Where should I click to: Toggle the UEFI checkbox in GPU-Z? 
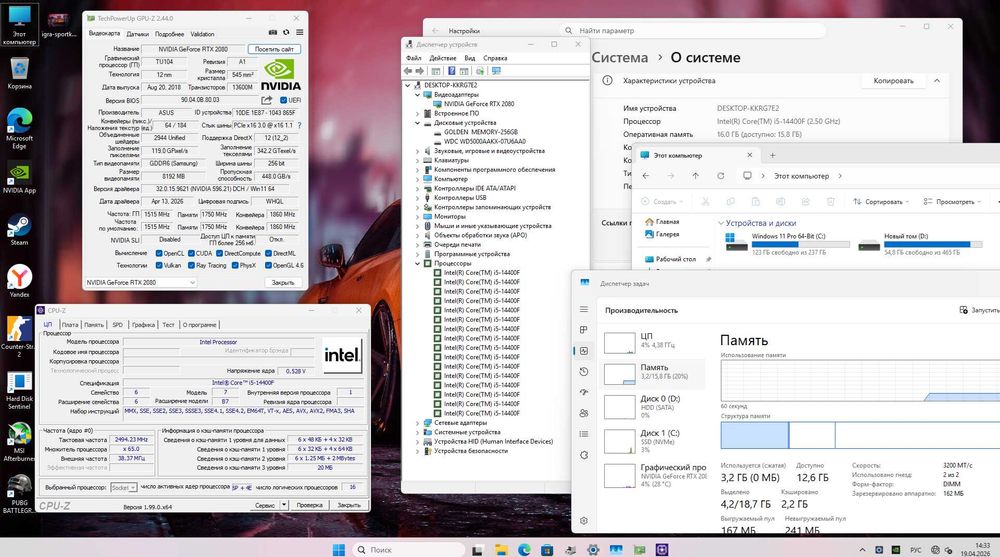(x=284, y=100)
